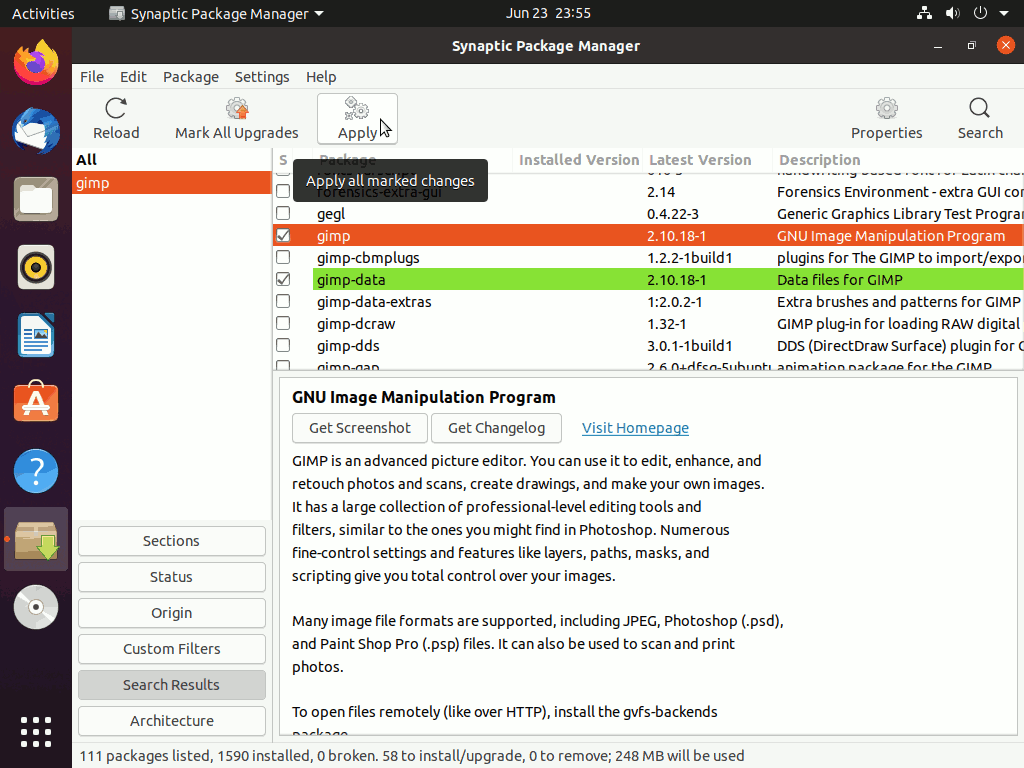
Task: Mark the gimp-cbmplugs checkbox
Action: click(x=283, y=257)
